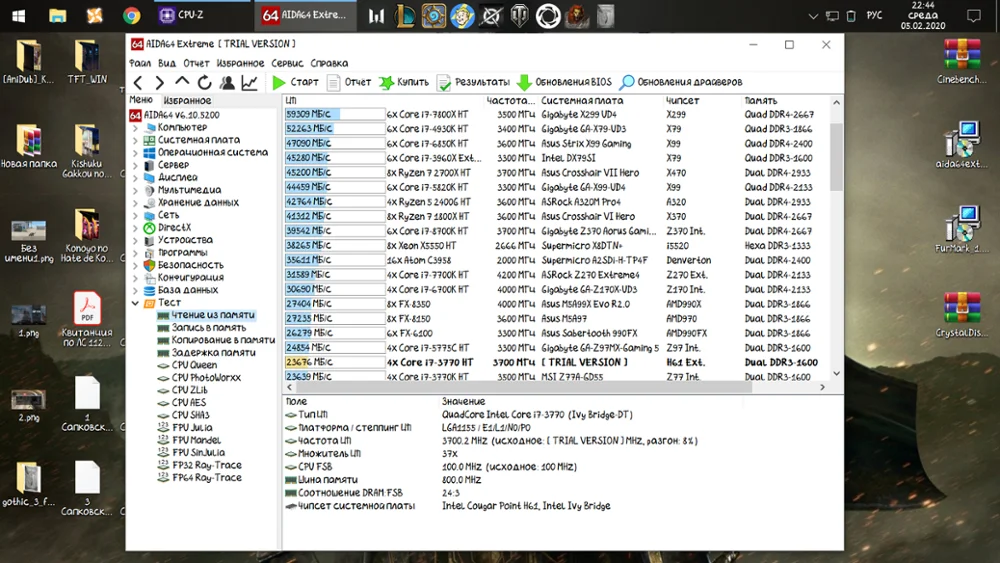Select the highlighted 23676 МБ/с result row
The image size is (1000, 563).
tap(556, 362)
